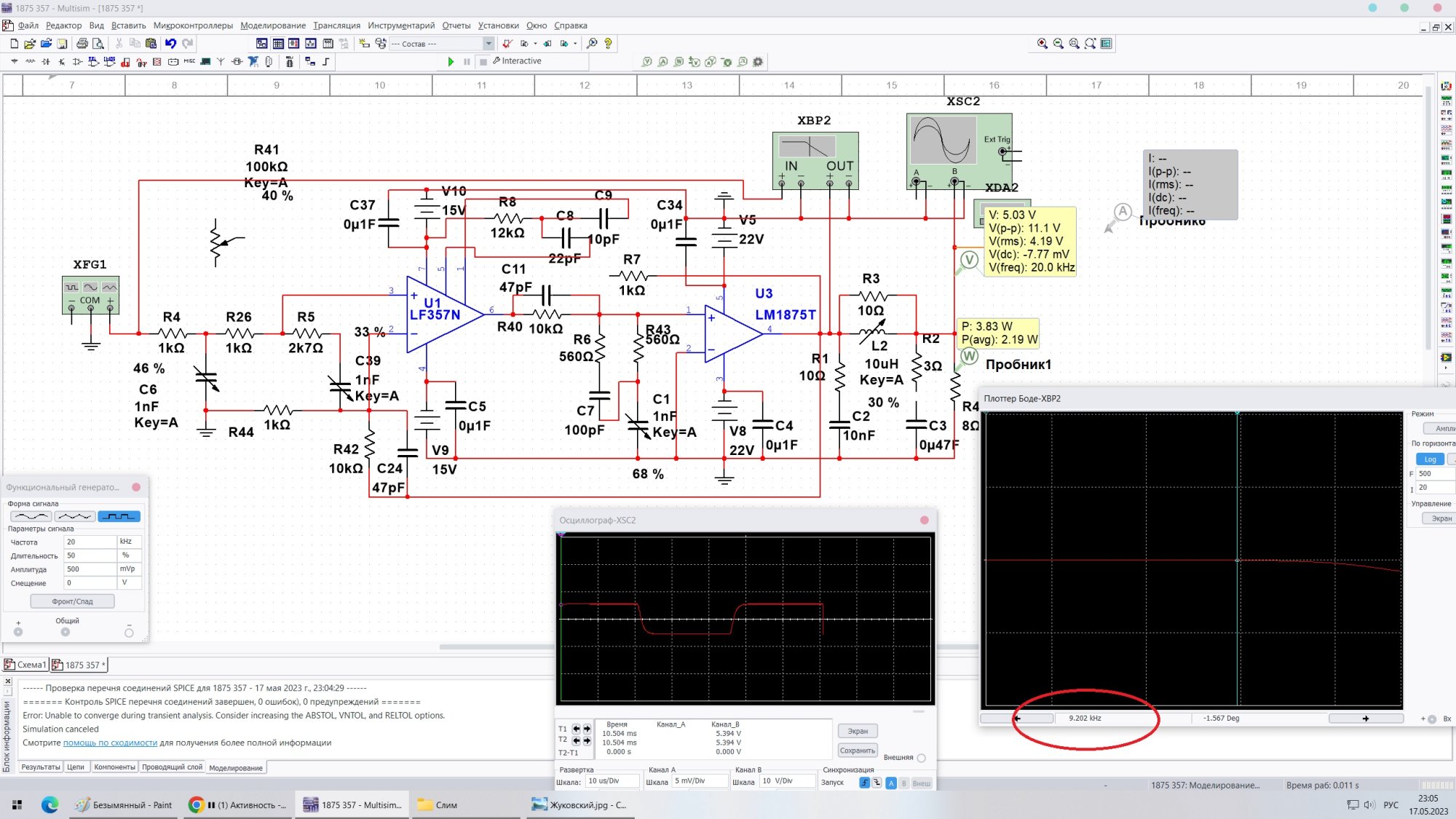1456x819 pixels.
Task: Click the Undo arrow icon
Action: 170,44
